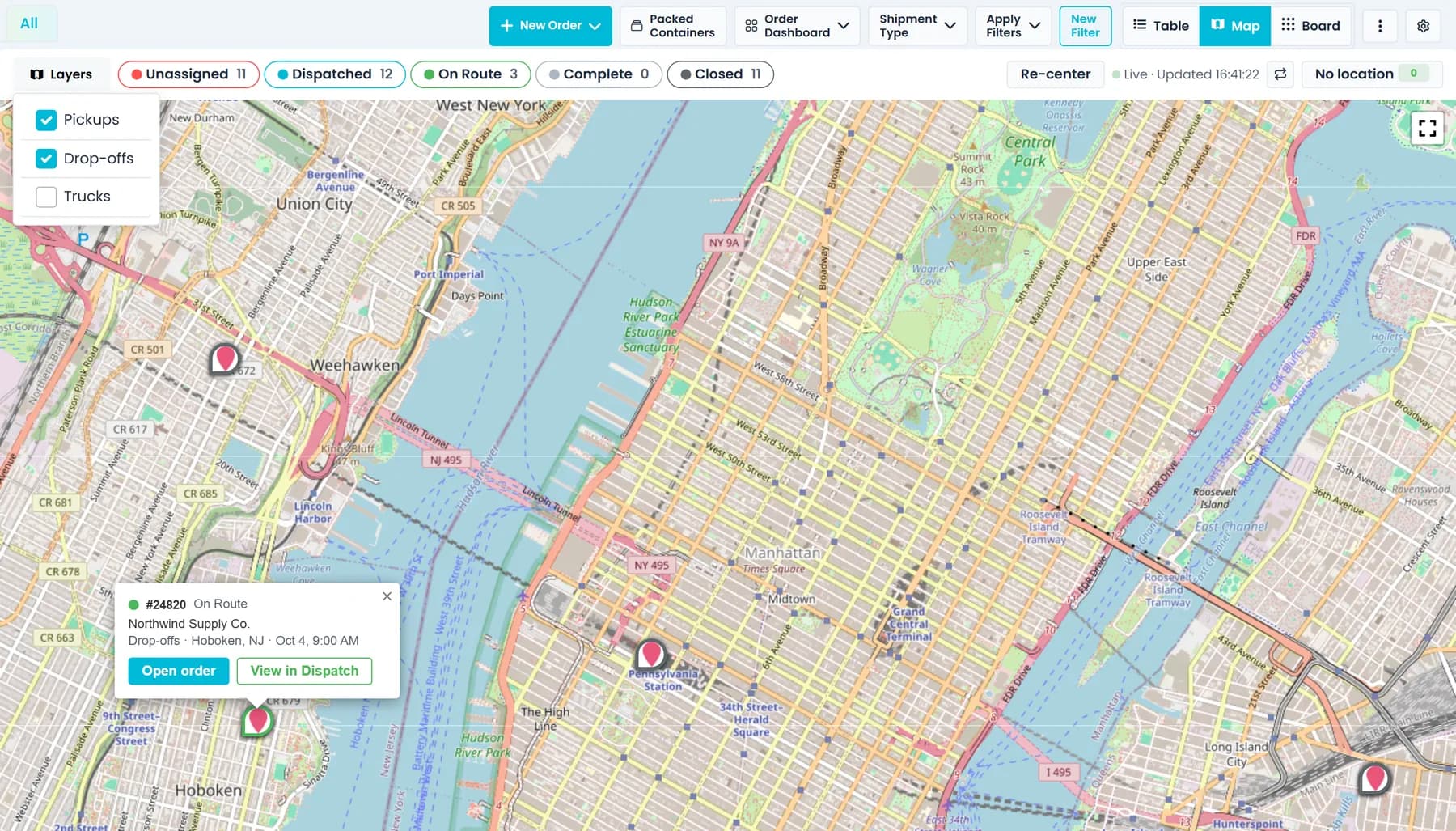
Task: Click the Re-center button
Action: (1056, 74)
